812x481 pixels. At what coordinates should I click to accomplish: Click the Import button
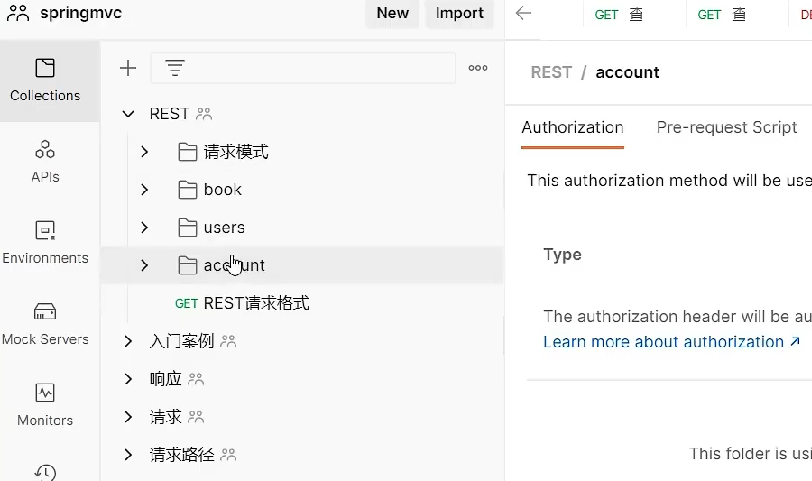[x=460, y=13]
